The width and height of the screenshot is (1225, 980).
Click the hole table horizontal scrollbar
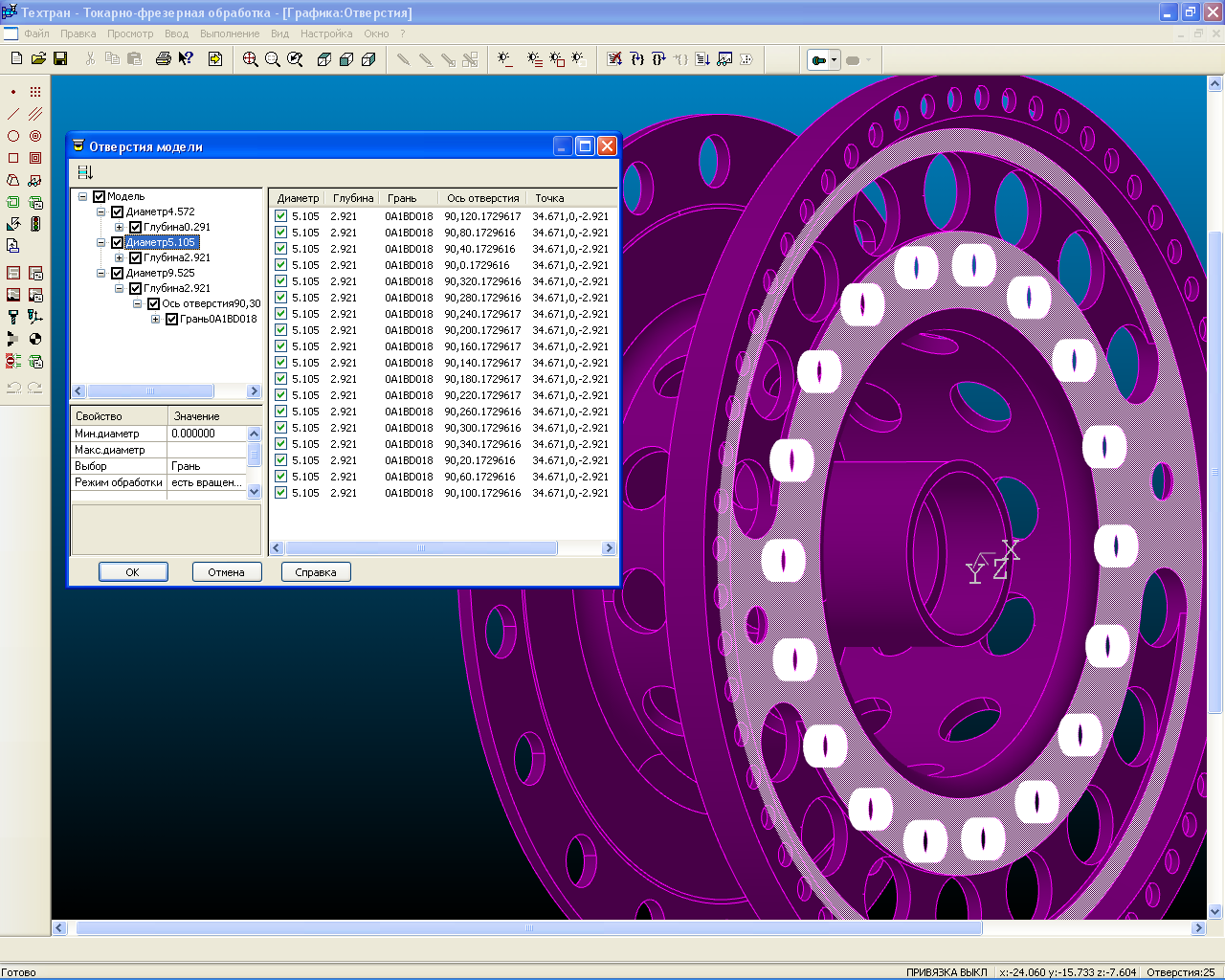coord(421,548)
